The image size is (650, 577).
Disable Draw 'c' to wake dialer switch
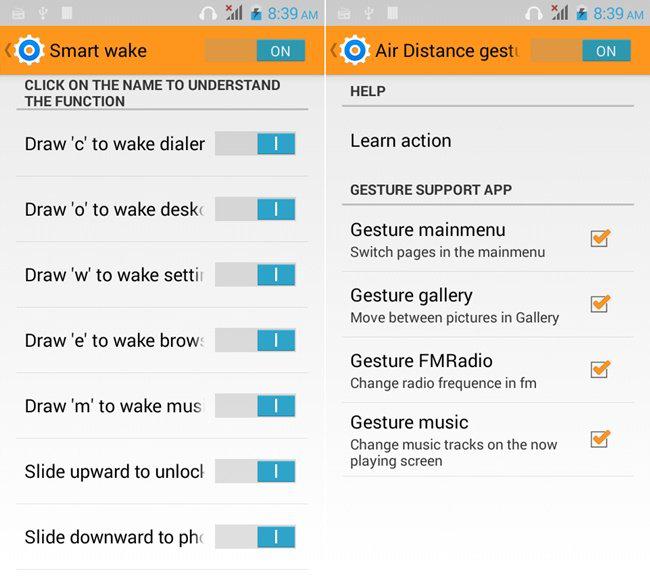pos(255,143)
